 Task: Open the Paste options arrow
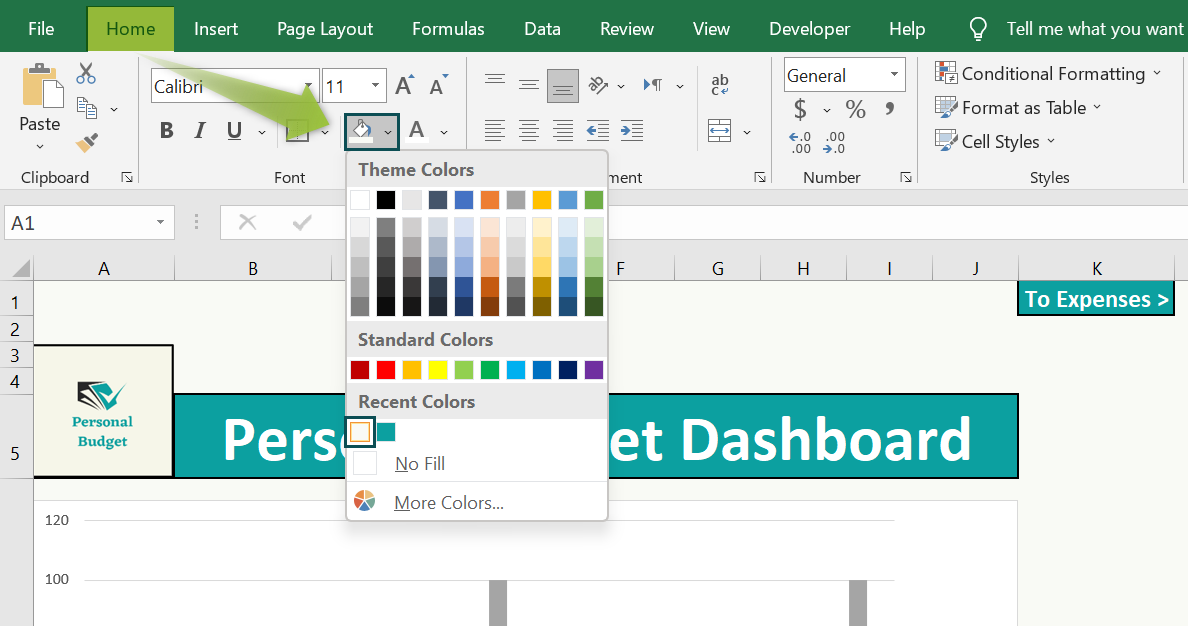40,146
